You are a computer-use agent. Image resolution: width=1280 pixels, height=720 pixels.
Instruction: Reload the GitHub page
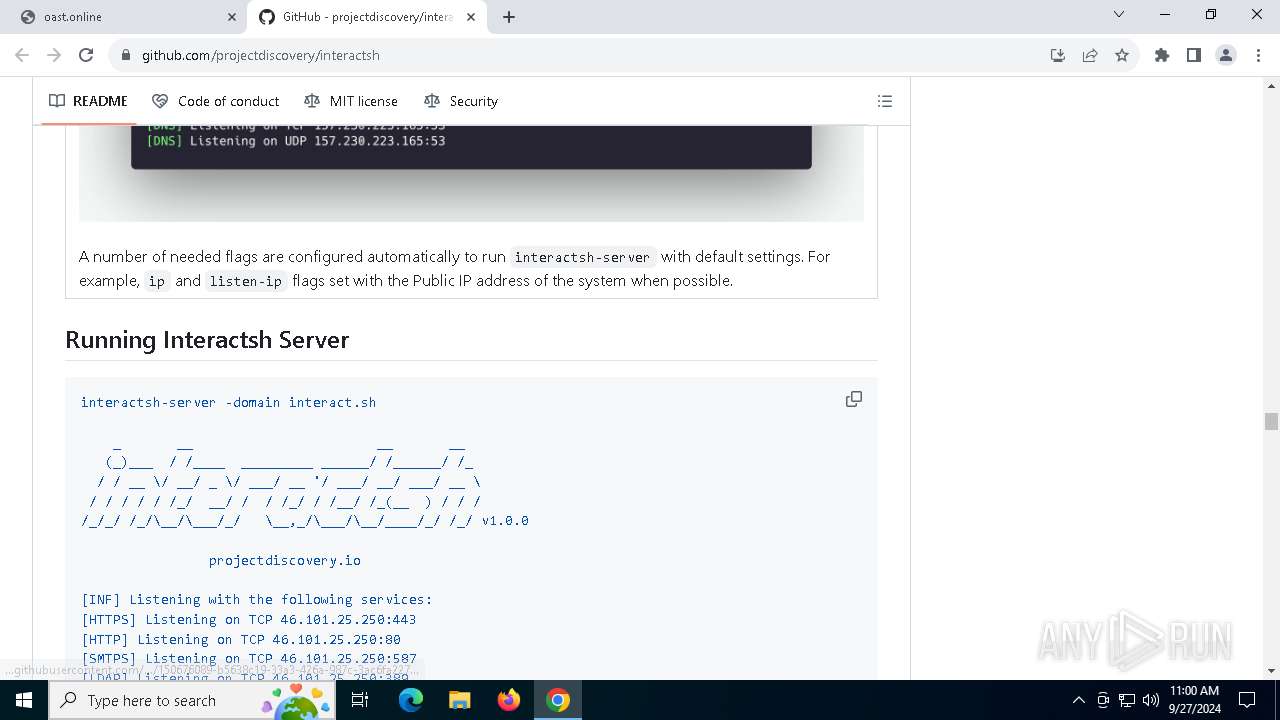[86, 55]
